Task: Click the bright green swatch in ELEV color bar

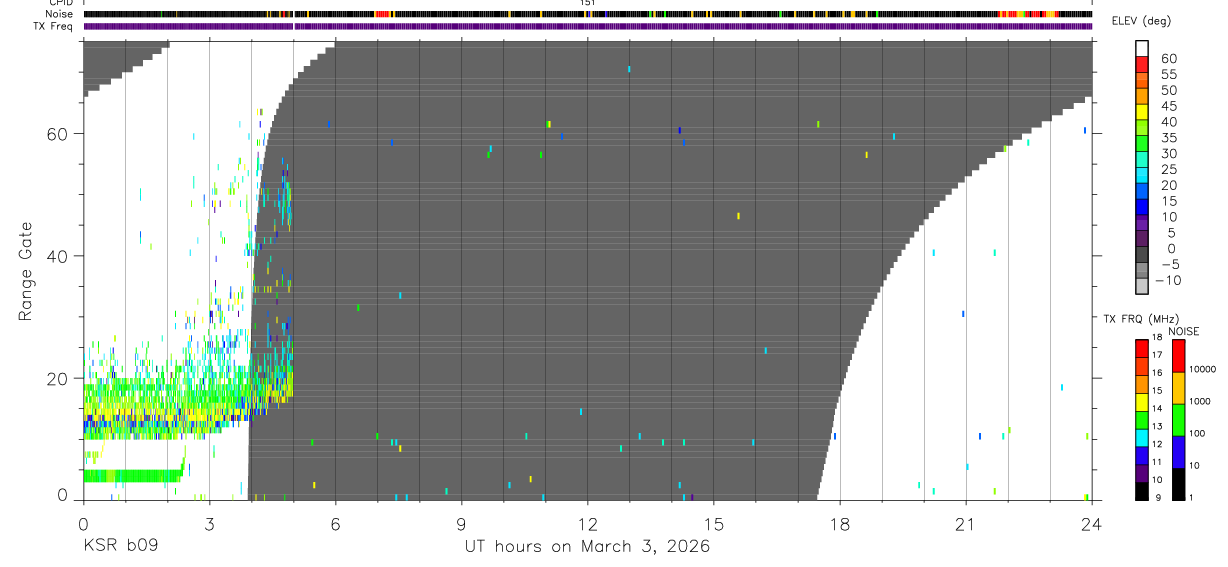Action: tap(1142, 144)
